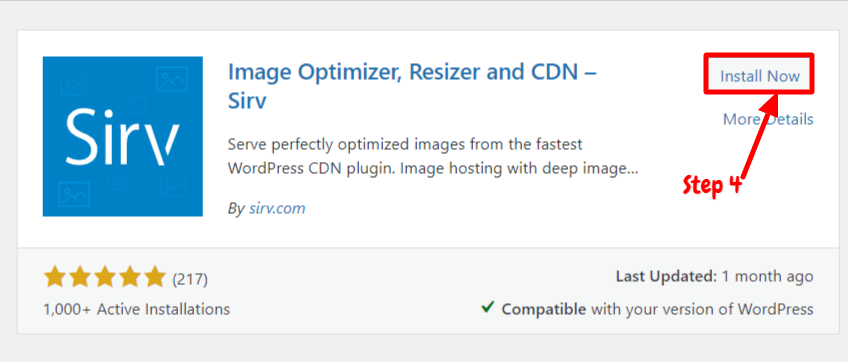The width and height of the screenshot is (848, 362).
Task: Click the third gold rating star
Action: coord(104,277)
